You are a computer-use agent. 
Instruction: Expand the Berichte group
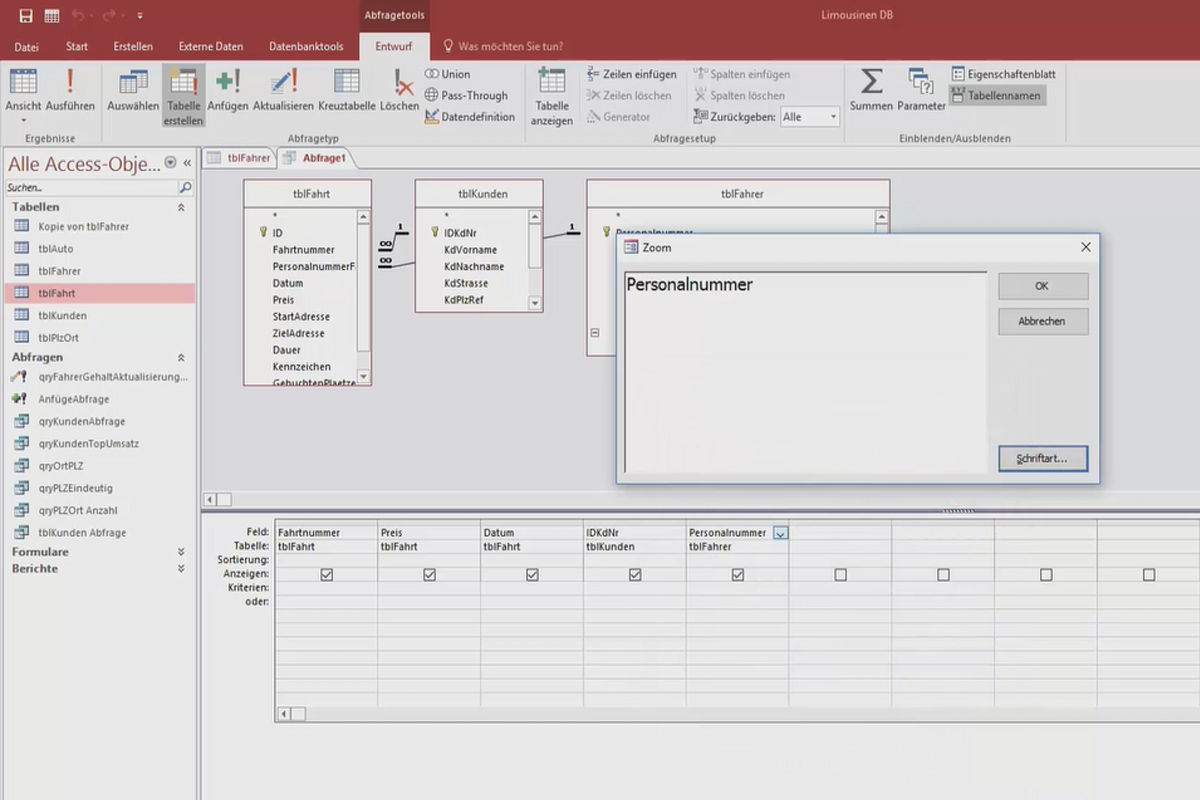tap(181, 569)
